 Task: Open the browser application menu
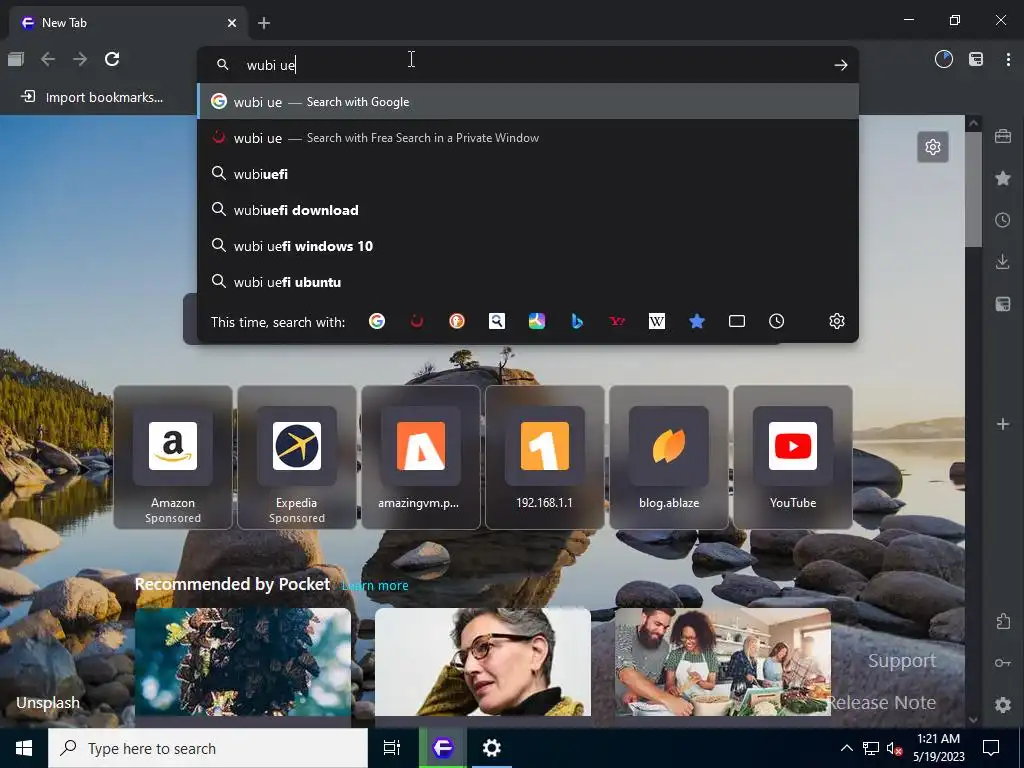tap(1008, 59)
